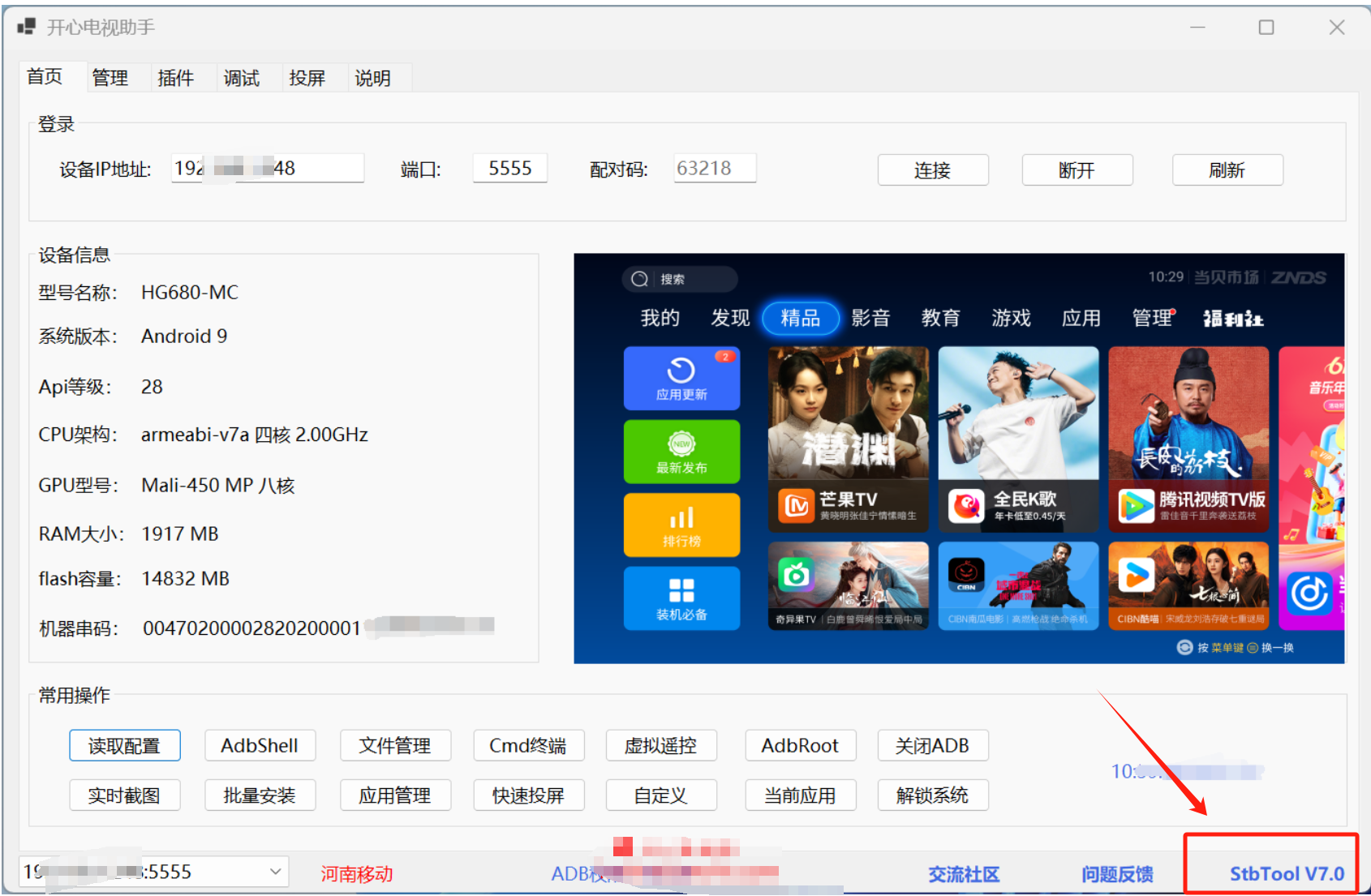Image resolution: width=1371 pixels, height=896 pixels.
Task: Select 管理 in TV preview menu
Action: (1152, 318)
